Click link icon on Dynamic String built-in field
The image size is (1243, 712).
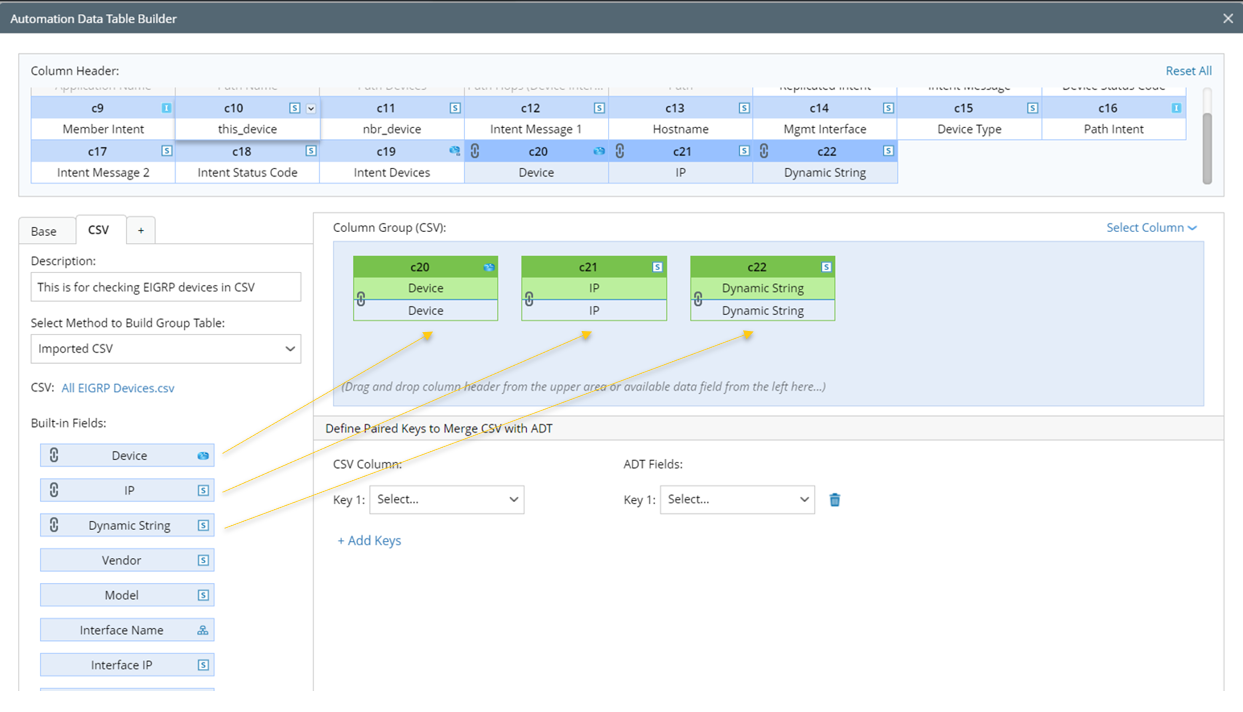(x=54, y=525)
